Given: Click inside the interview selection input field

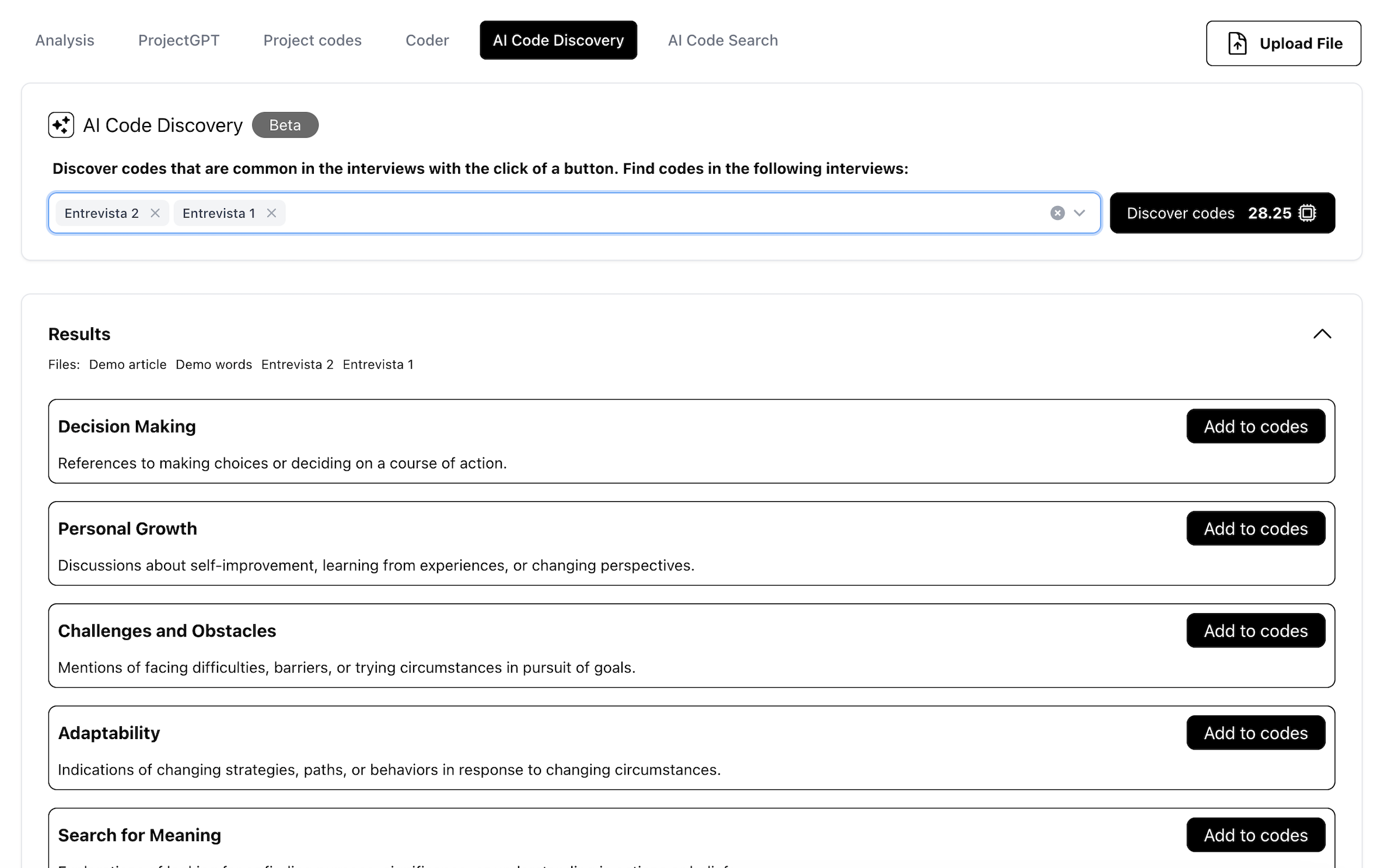Looking at the screenshot, I should (x=642, y=213).
